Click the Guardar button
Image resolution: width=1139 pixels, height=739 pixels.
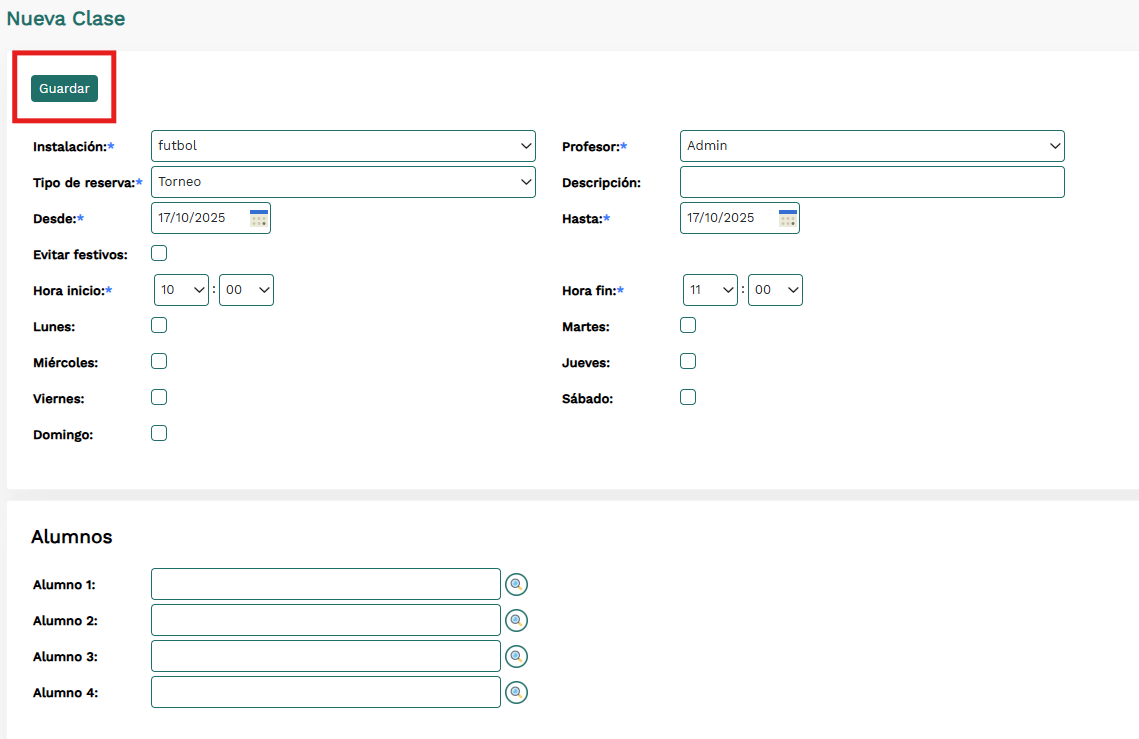[64, 88]
